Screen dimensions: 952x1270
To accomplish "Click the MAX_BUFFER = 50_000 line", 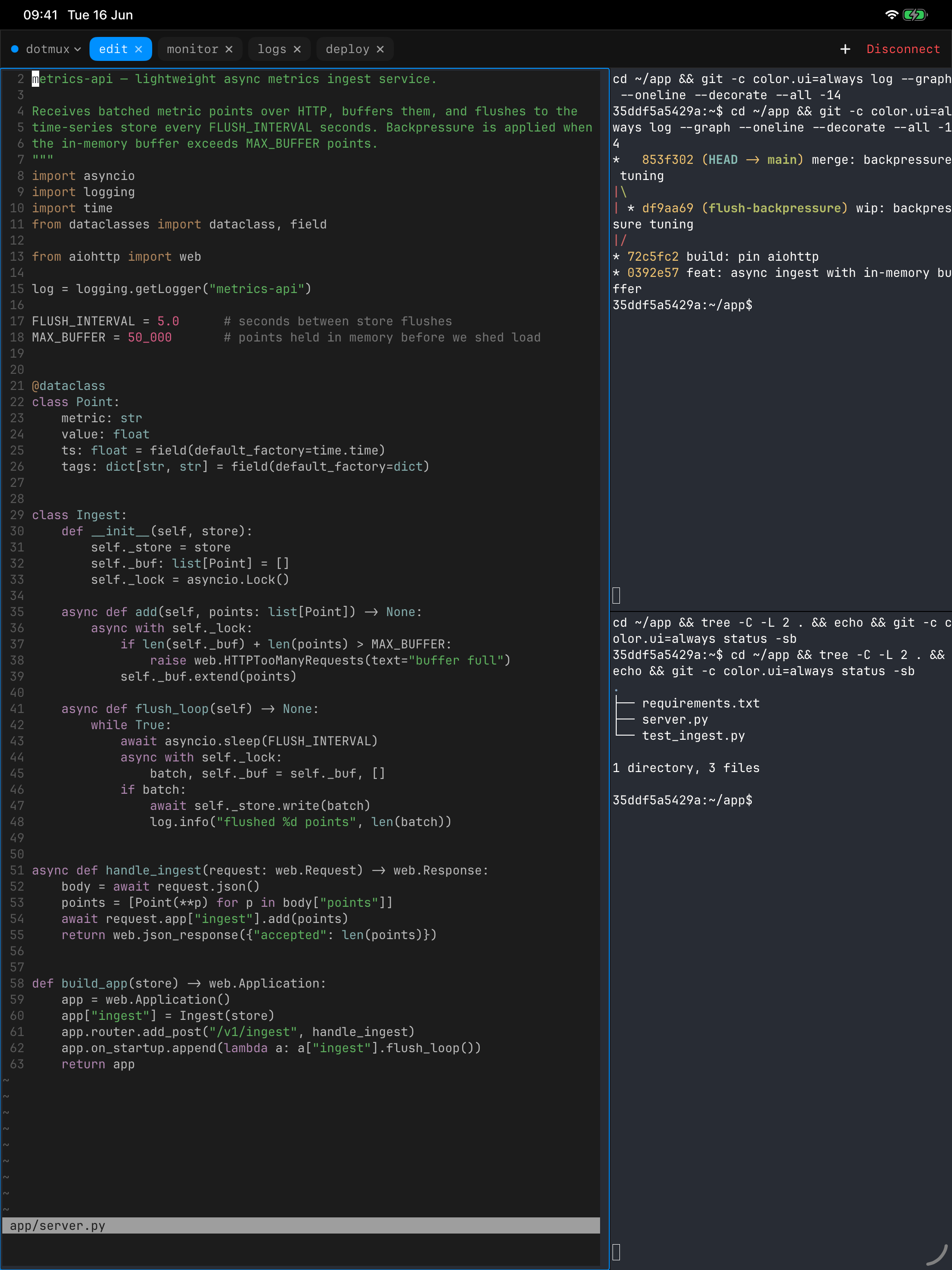I will tap(286, 337).
